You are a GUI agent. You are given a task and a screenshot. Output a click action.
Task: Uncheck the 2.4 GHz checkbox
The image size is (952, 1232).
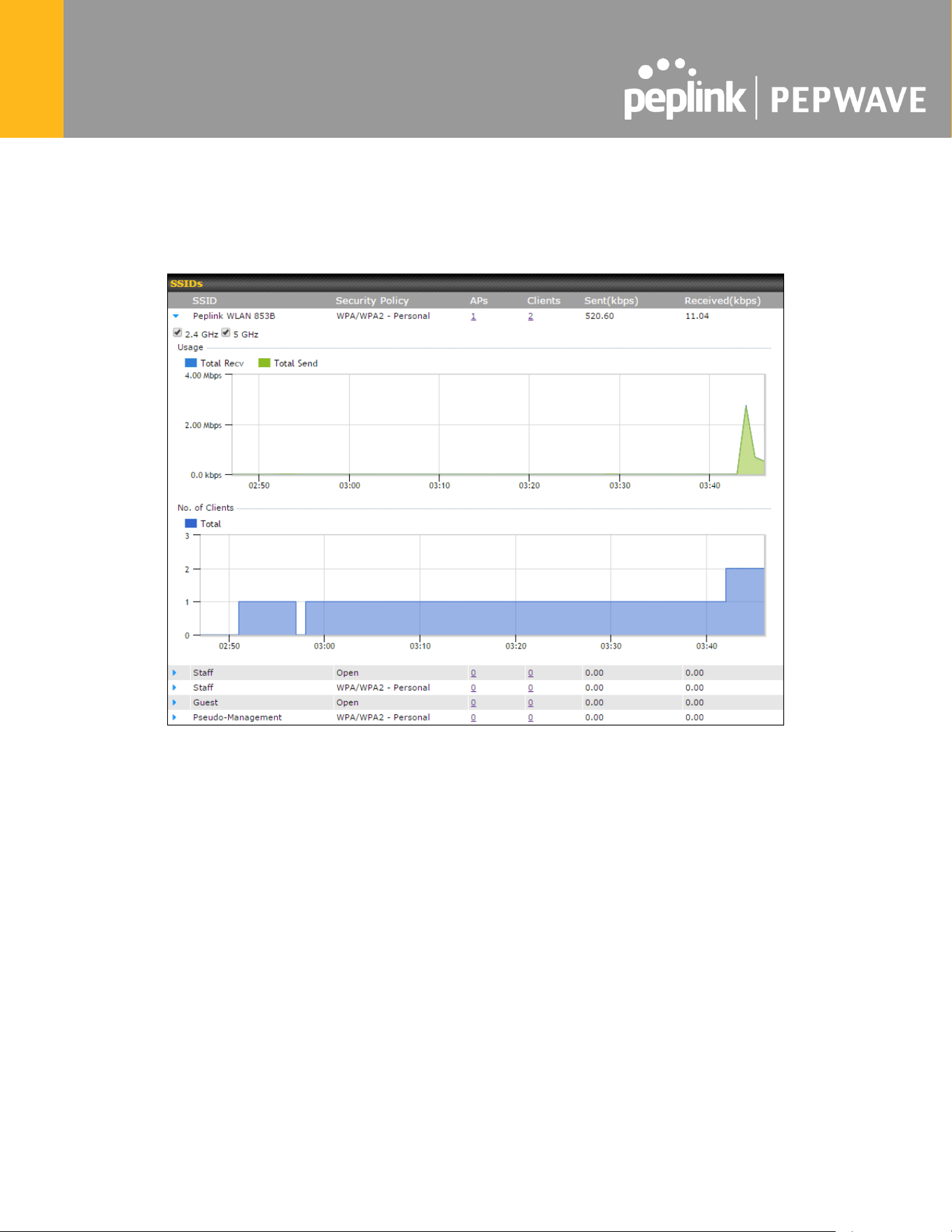[x=178, y=333]
